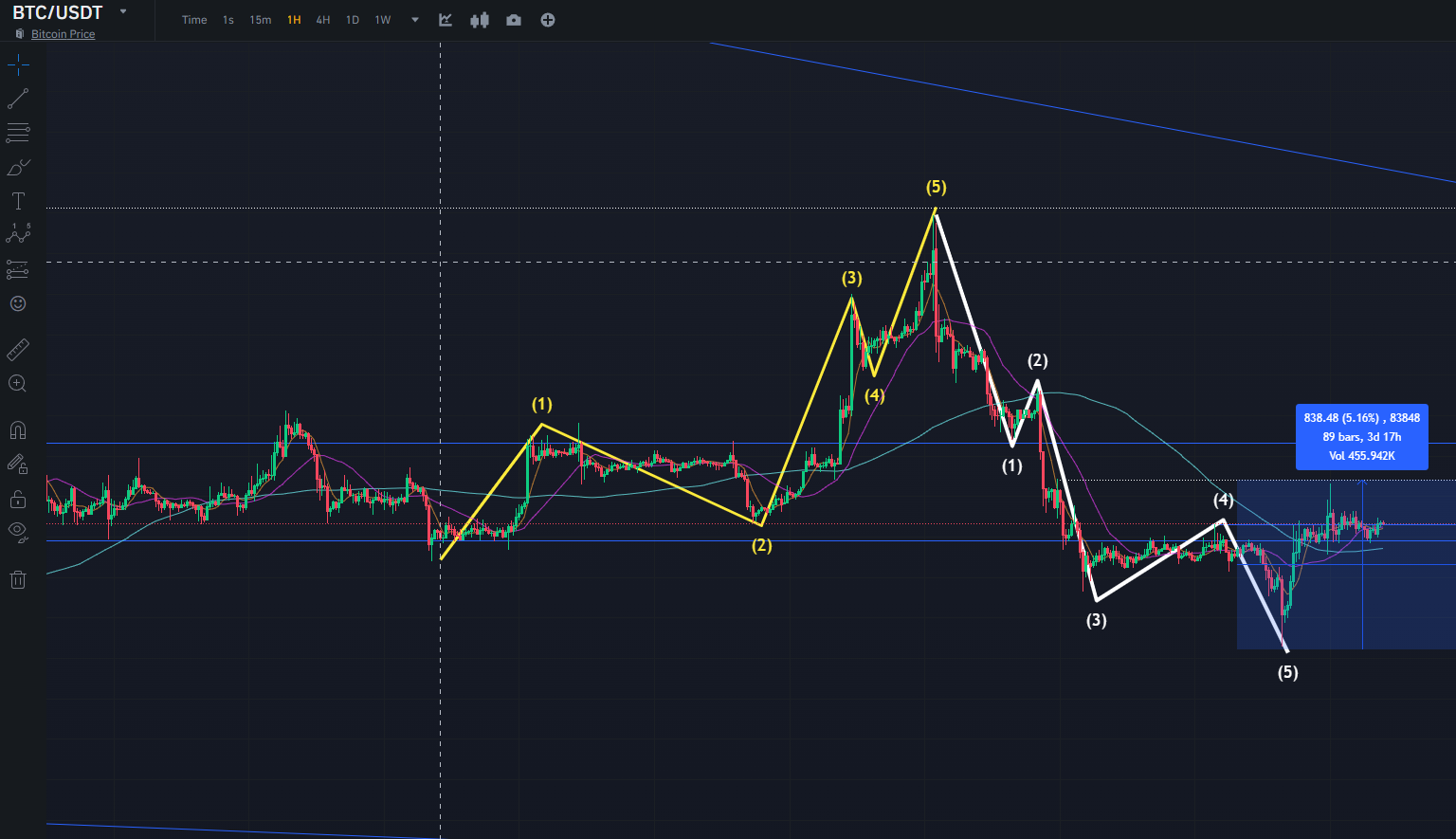1456x839 pixels.
Task: Take a chart snapshot with camera icon
Action: 514,20
